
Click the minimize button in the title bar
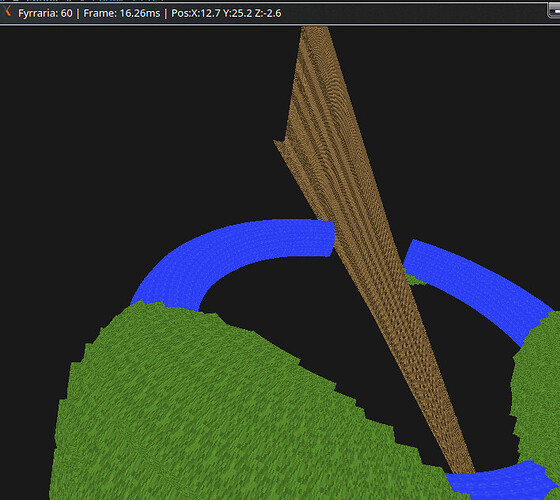pos(554,11)
